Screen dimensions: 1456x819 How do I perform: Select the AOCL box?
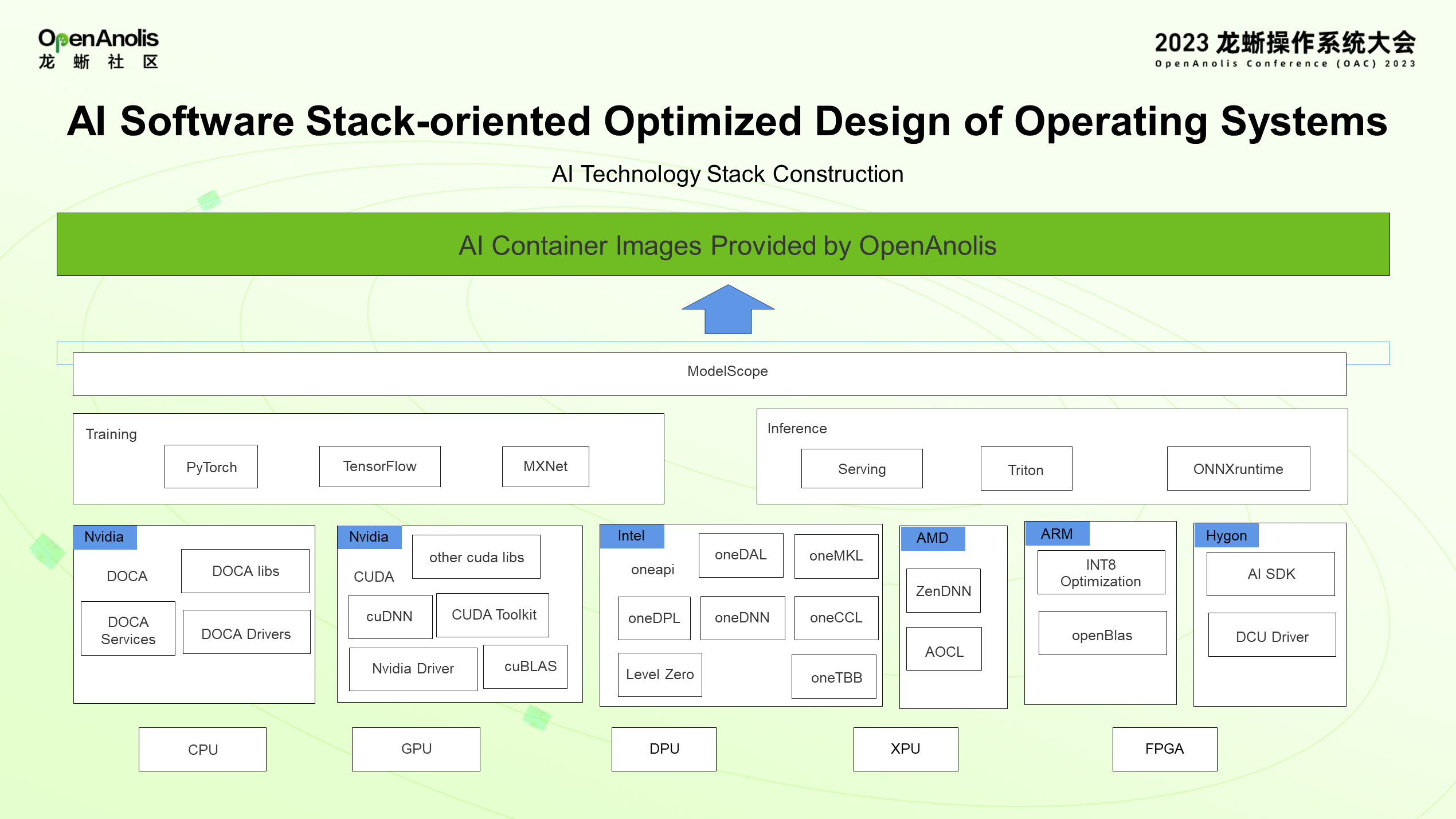pos(944,649)
